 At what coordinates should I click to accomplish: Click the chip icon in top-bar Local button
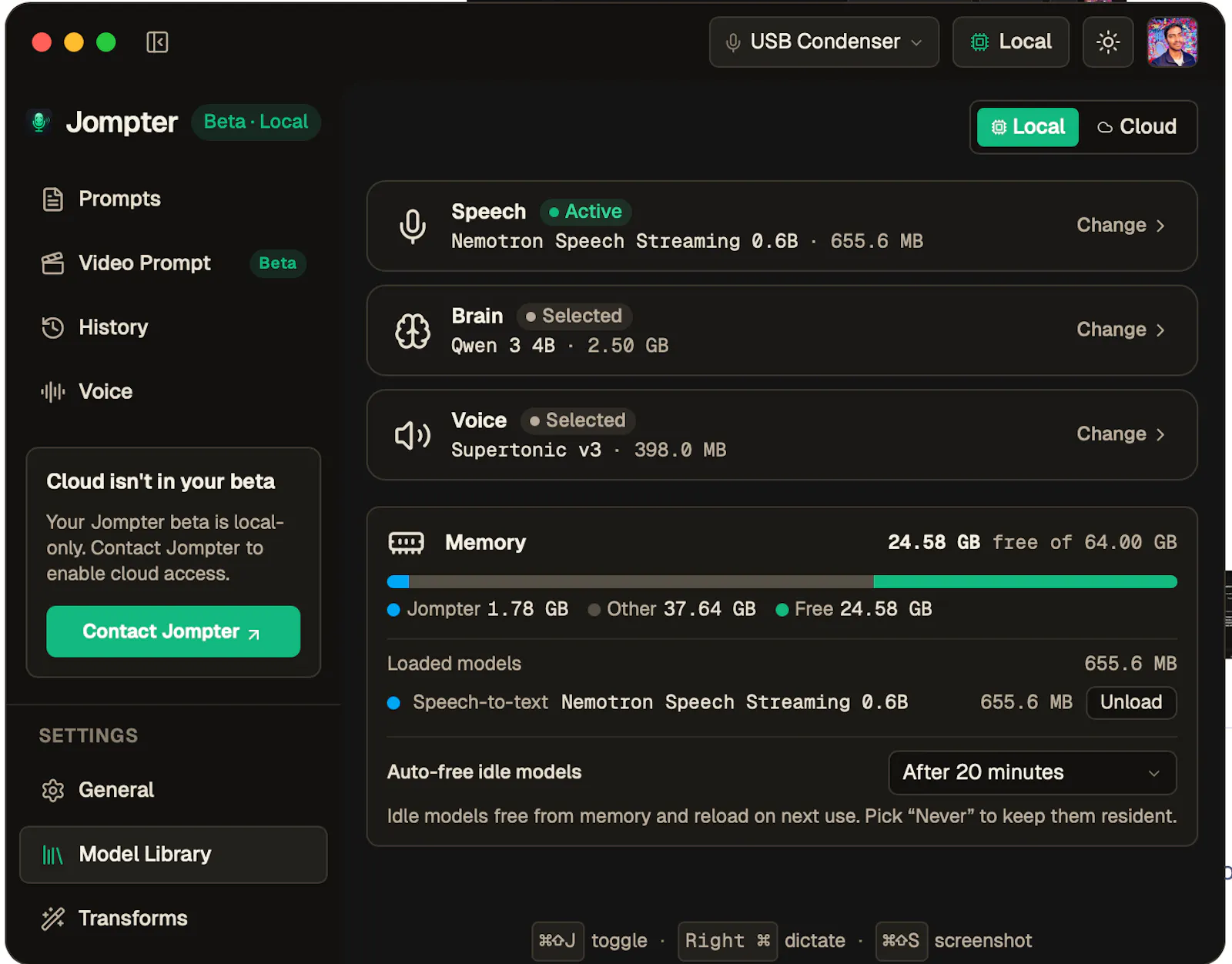[x=979, y=42]
